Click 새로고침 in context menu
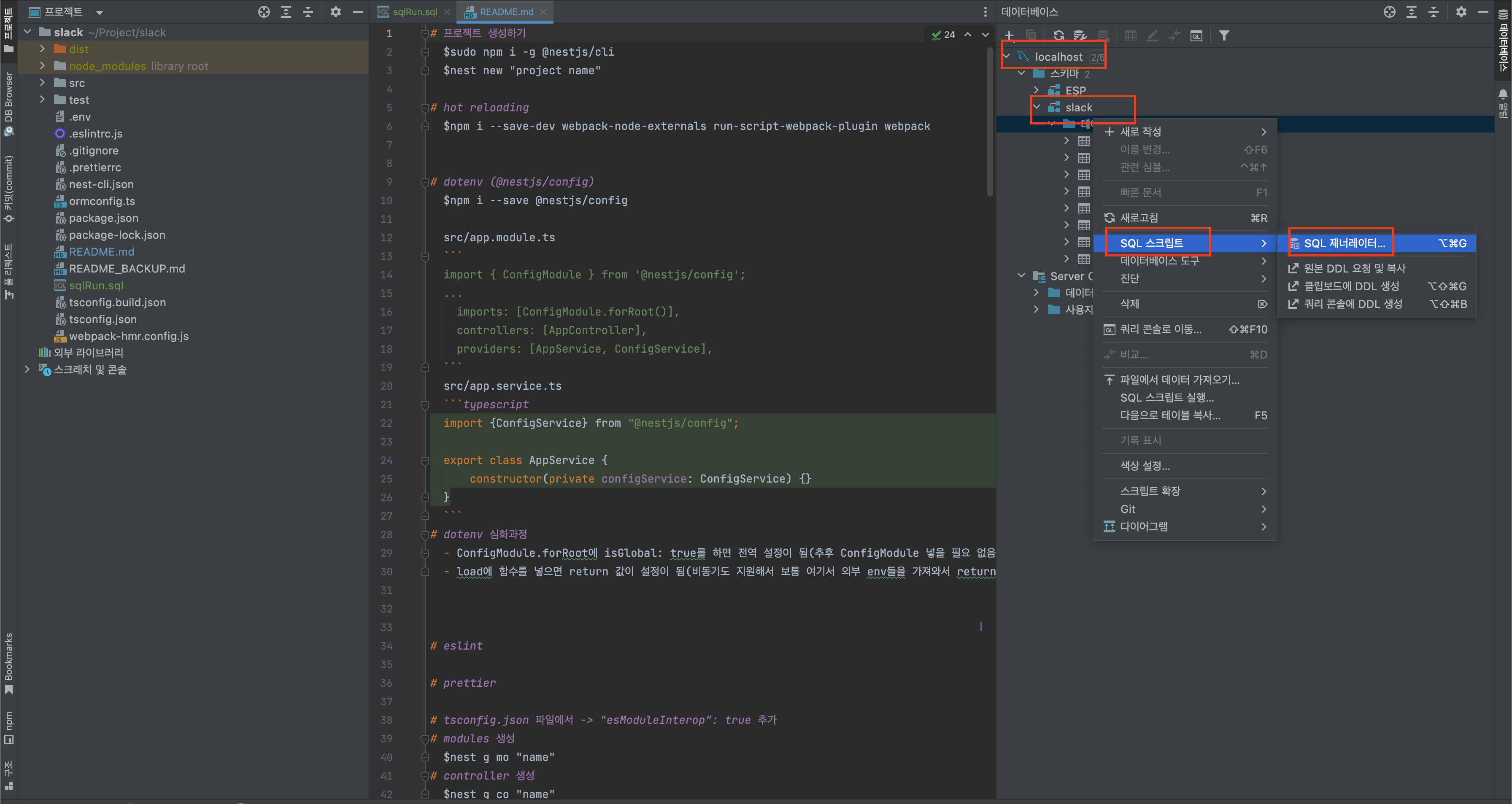 click(x=1139, y=218)
